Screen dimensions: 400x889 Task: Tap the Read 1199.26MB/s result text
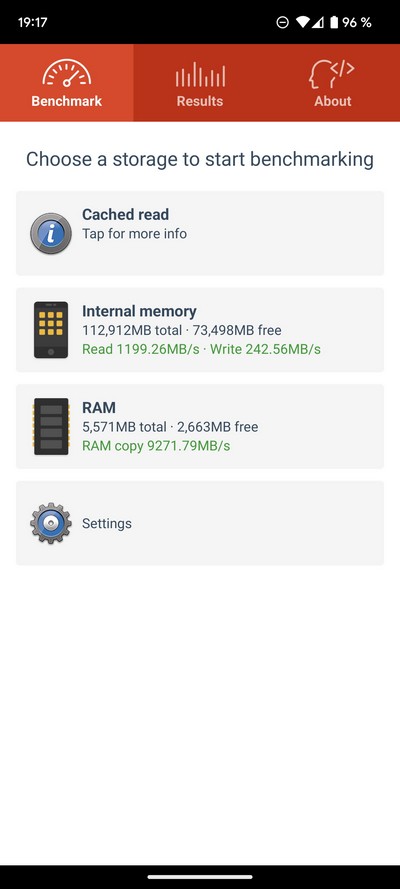point(141,349)
